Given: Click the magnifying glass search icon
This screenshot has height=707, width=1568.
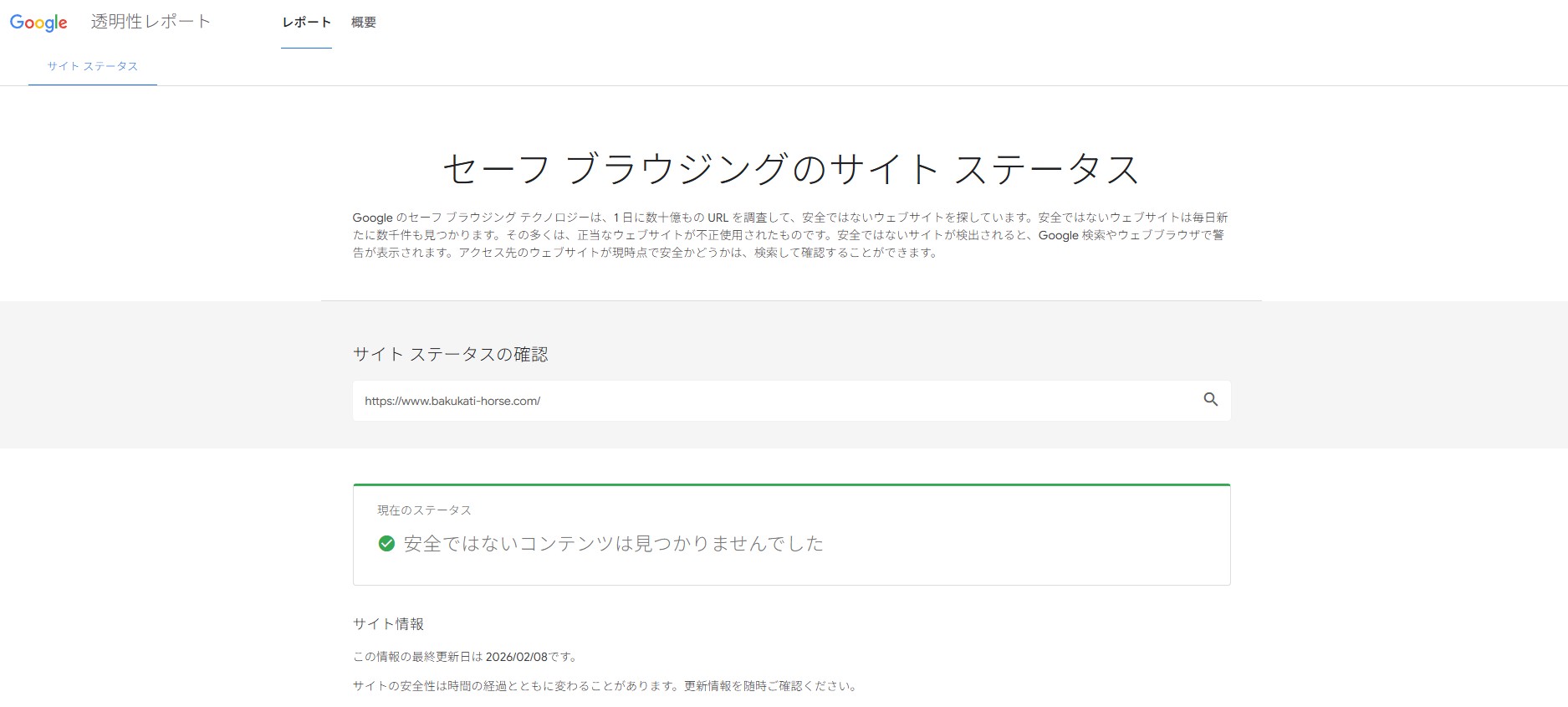Looking at the screenshot, I should (x=1210, y=400).
